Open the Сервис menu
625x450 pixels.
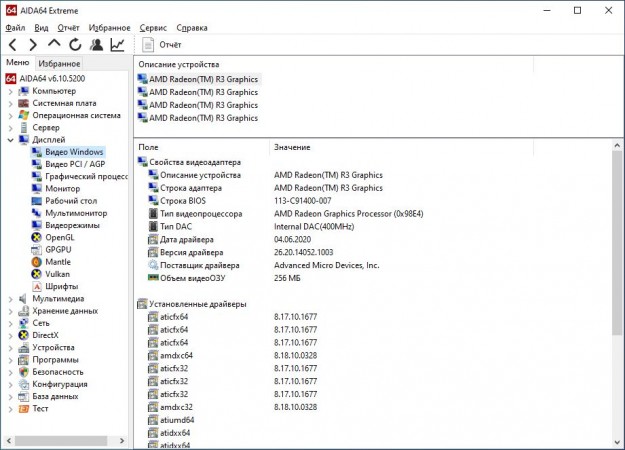tap(153, 28)
